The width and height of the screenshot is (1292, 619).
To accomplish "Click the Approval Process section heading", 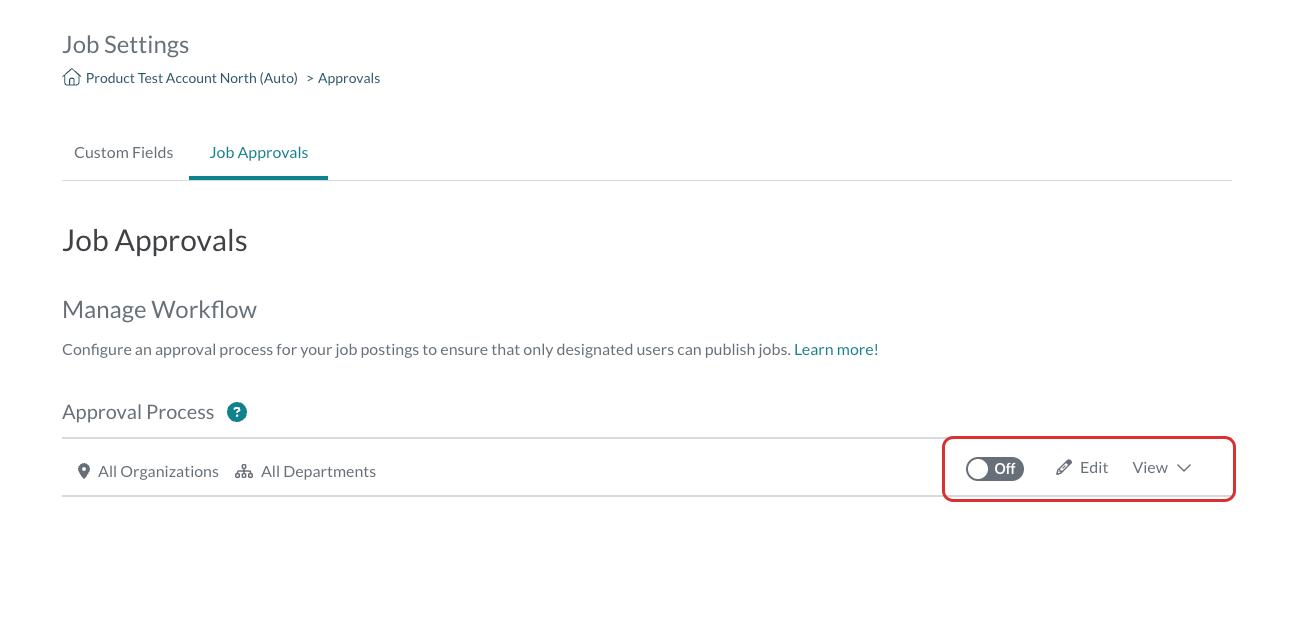I will (138, 412).
